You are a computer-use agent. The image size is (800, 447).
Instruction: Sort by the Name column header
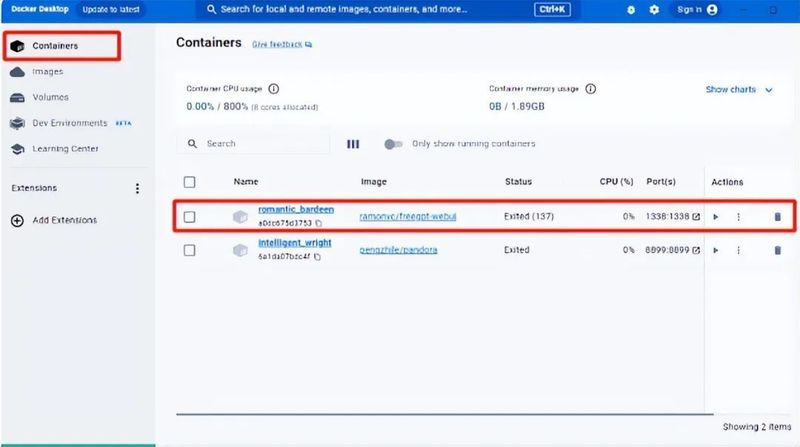coord(246,182)
